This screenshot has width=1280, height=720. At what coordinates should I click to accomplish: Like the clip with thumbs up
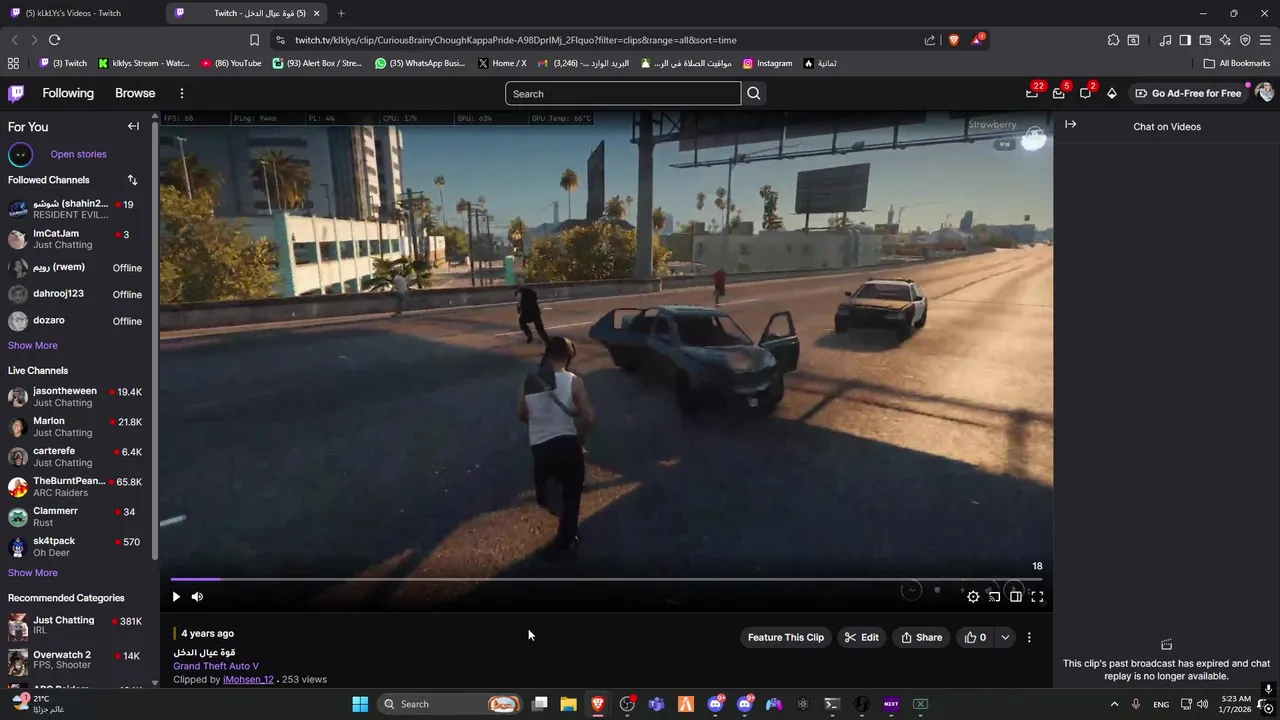tap(975, 637)
